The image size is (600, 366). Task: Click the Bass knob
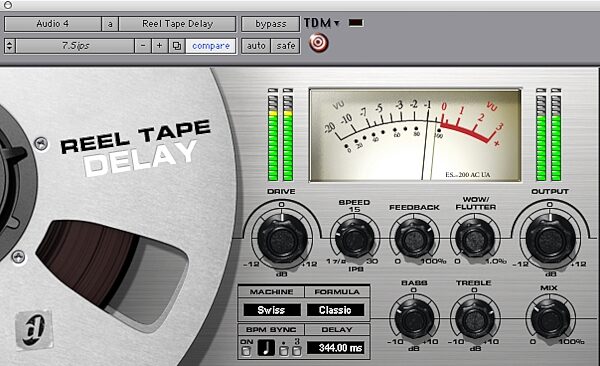pyautogui.click(x=414, y=319)
